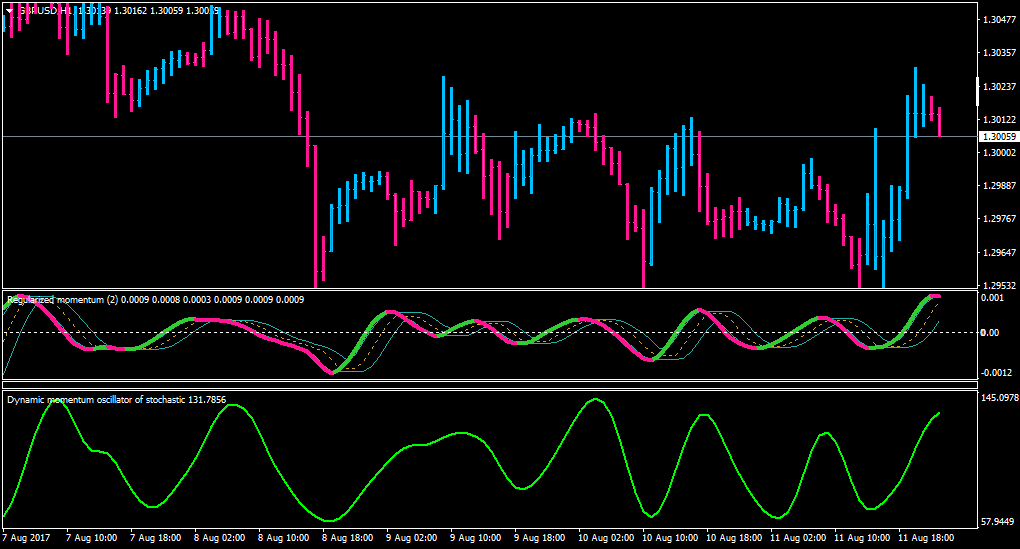Click the white marker on price scale edge
Screen dimensions: 1020x549
977,92
